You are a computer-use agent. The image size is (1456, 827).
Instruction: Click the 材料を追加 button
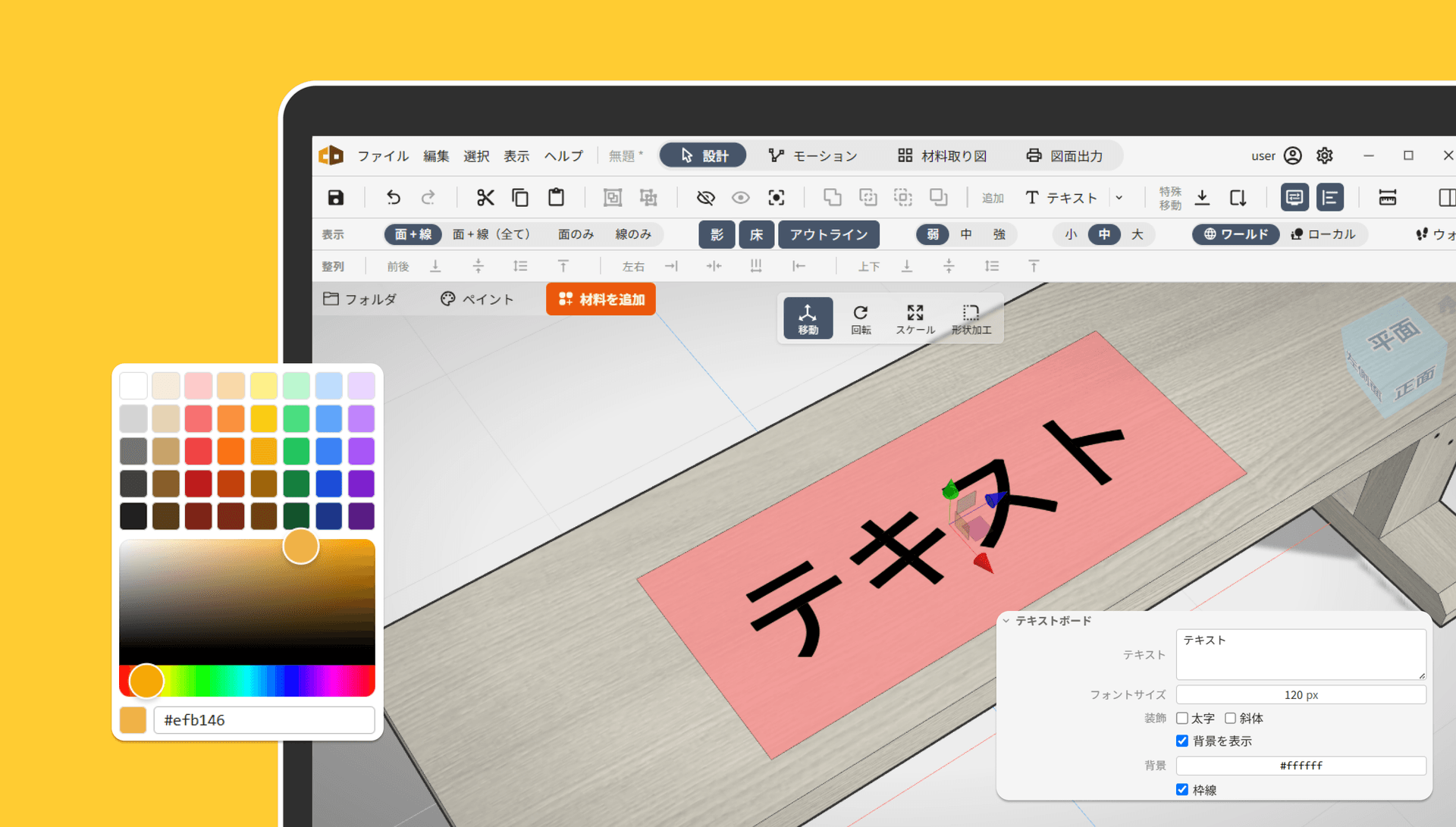[x=601, y=299]
